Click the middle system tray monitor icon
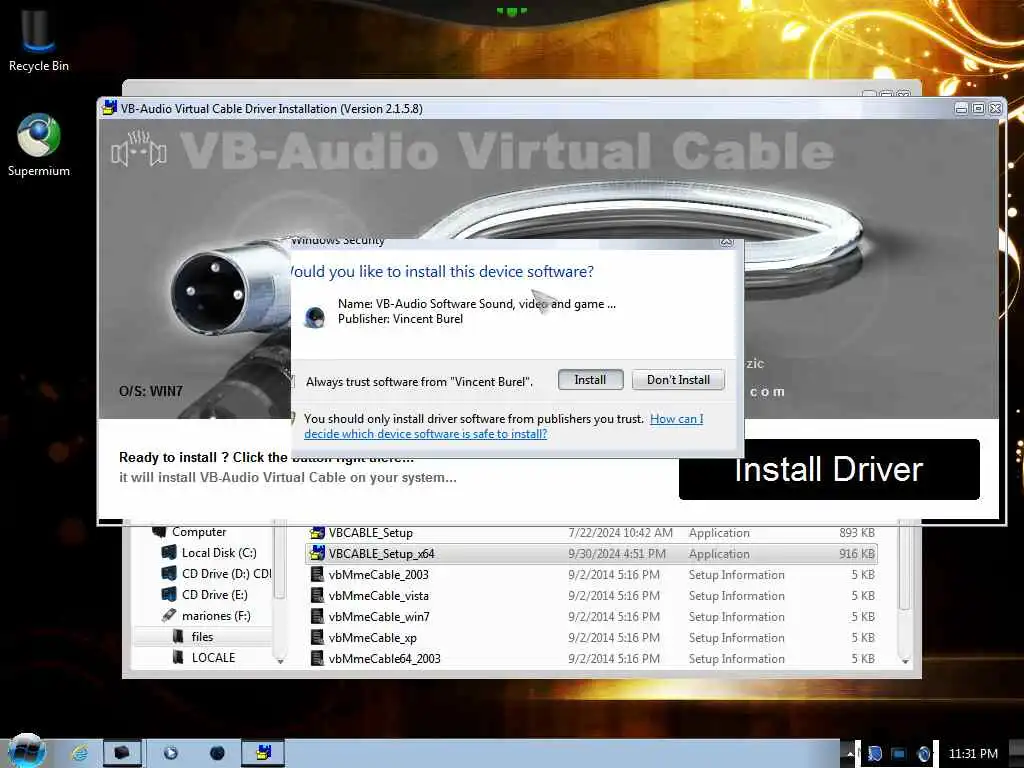Screen dimensions: 1024x768 point(899,754)
